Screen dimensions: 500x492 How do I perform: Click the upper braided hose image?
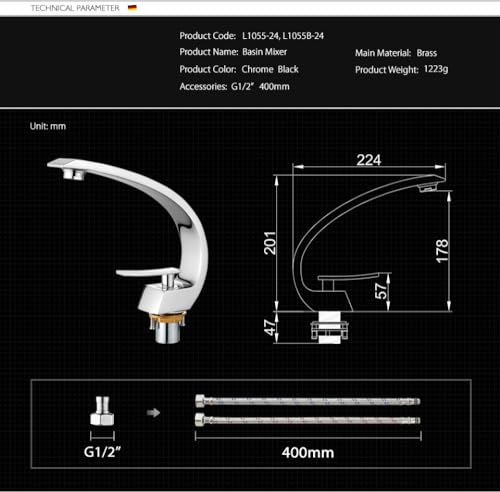tap(308, 401)
